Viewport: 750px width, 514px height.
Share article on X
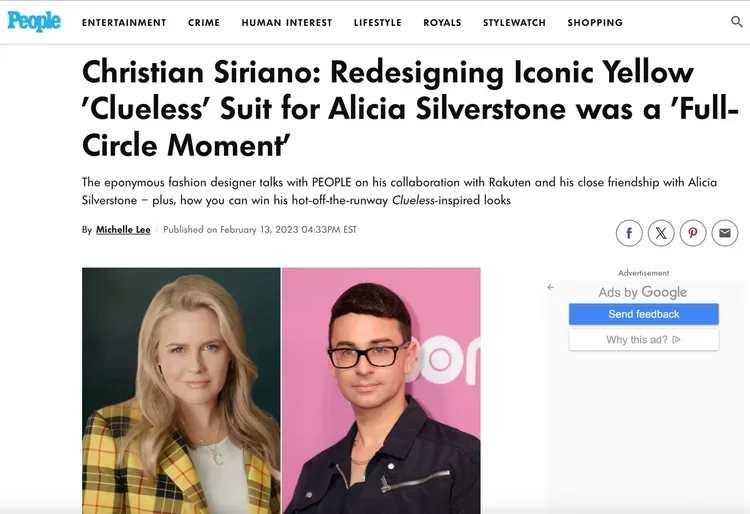click(661, 233)
